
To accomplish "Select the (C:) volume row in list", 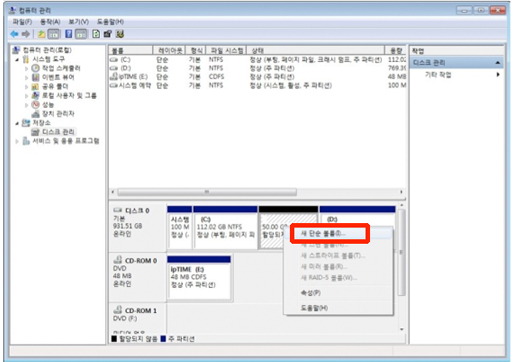I will 258,60.
